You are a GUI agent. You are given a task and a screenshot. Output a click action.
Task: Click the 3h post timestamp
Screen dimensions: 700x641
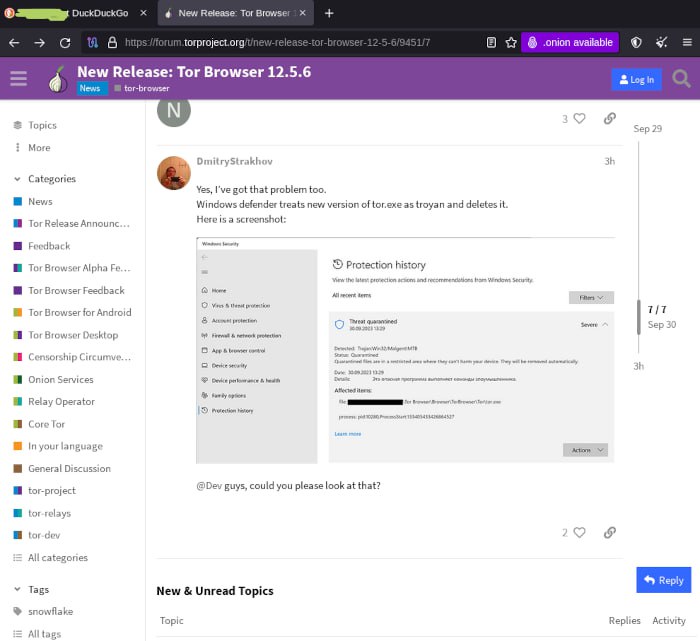point(609,161)
